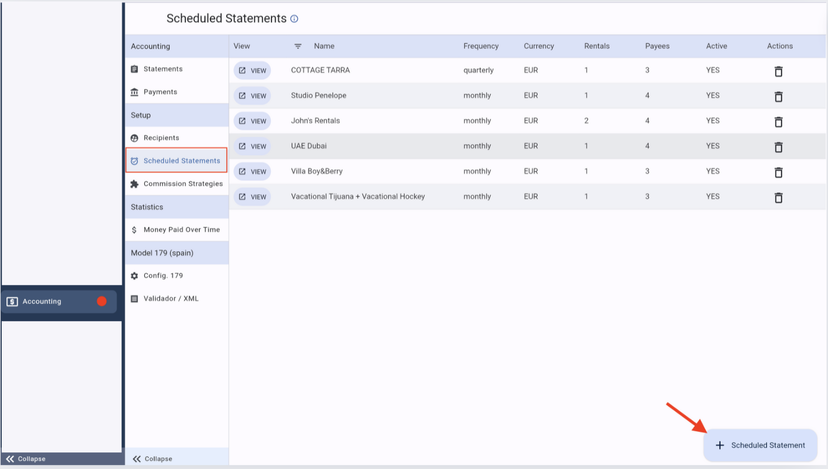Open Config. 179 settings
Image resolution: width=828 pixels, height=469 pixels.
tap(163, 276)
